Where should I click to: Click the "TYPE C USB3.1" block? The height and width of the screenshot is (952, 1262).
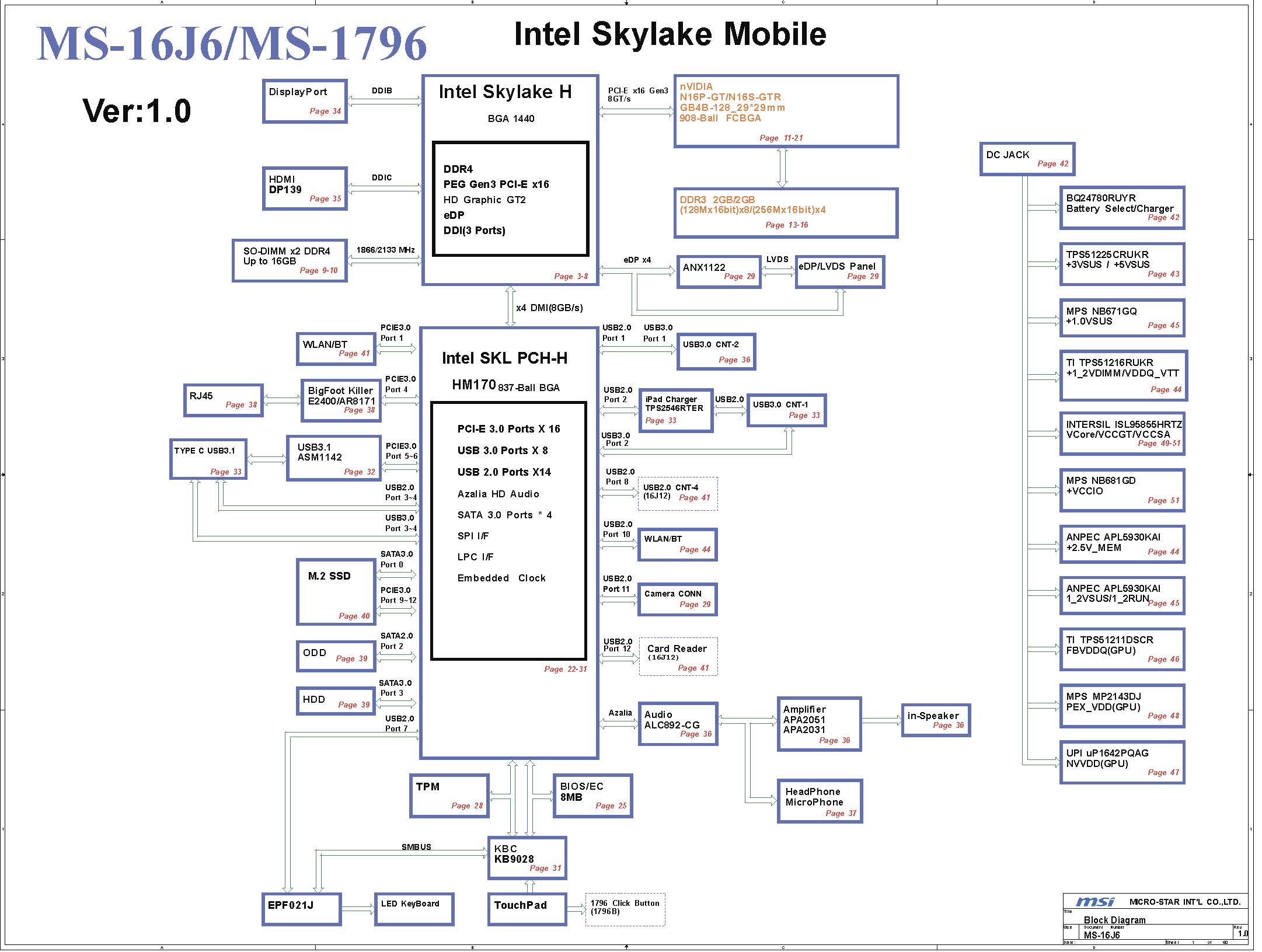[208, 459]
